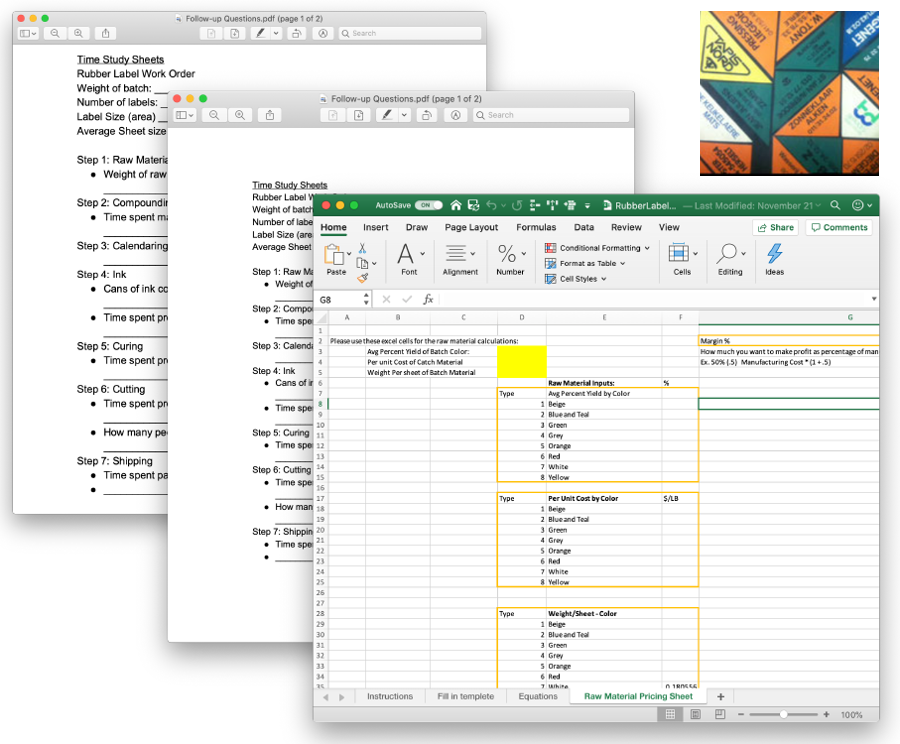Toggle the AutoSave switch in Excel
Viewport: 900px width, 744px height.
click(x=429, y=205)
